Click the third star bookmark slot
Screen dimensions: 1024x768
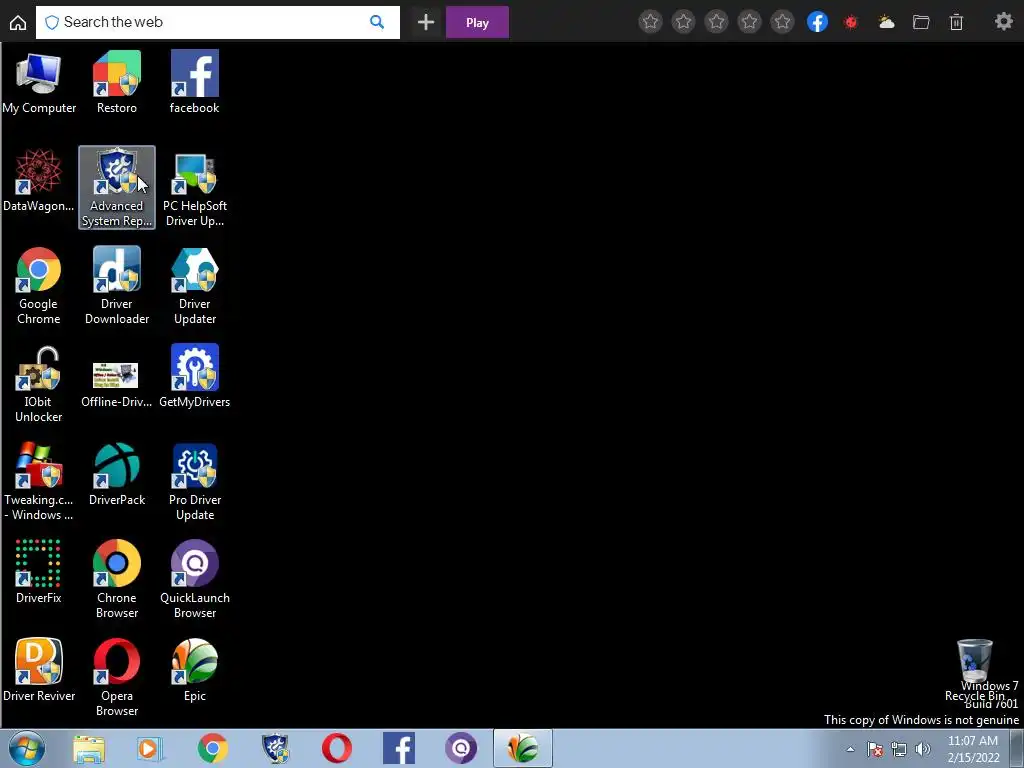pos(716,22)
